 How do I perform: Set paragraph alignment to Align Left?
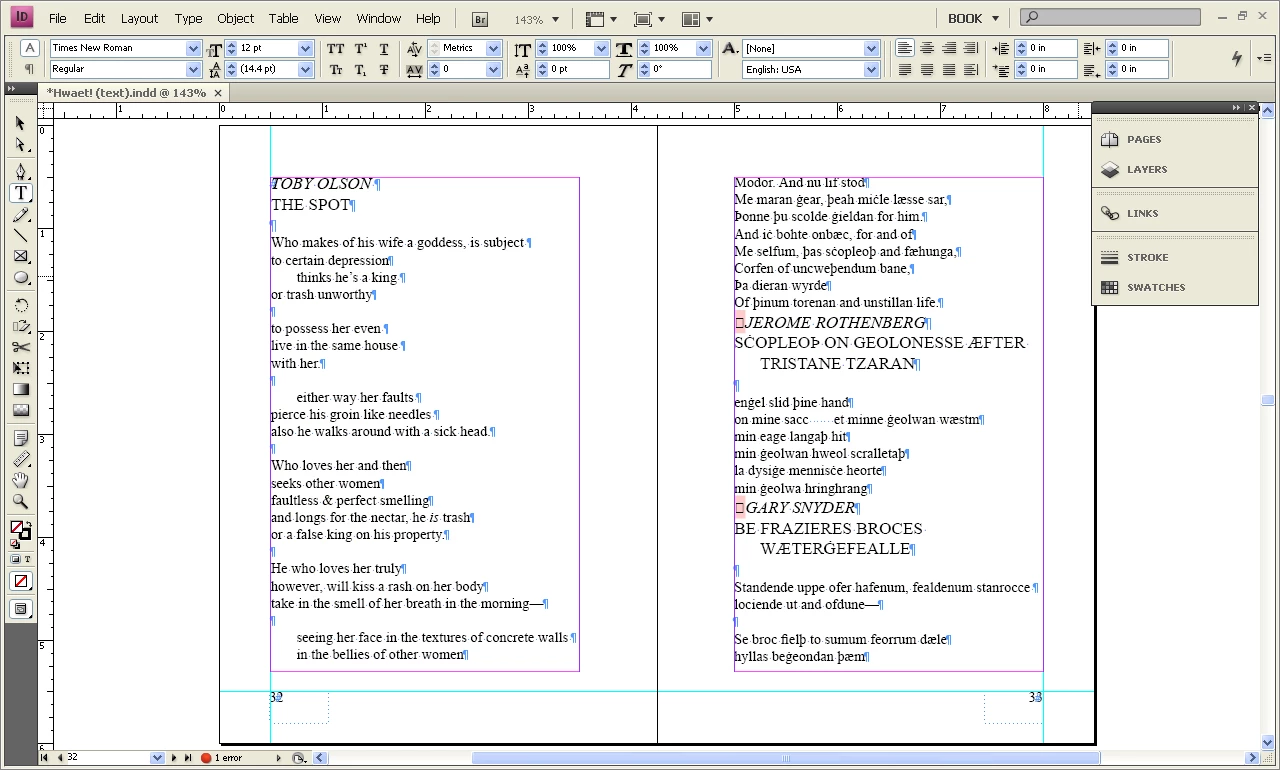coord(905,48)
